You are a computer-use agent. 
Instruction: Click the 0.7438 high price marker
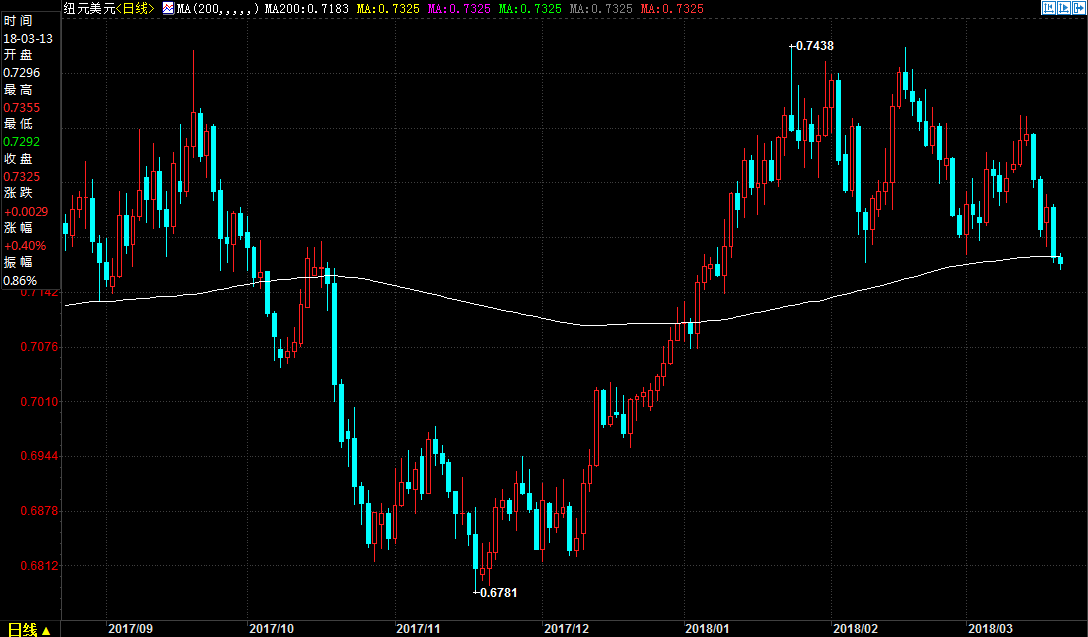coord(815,46)
